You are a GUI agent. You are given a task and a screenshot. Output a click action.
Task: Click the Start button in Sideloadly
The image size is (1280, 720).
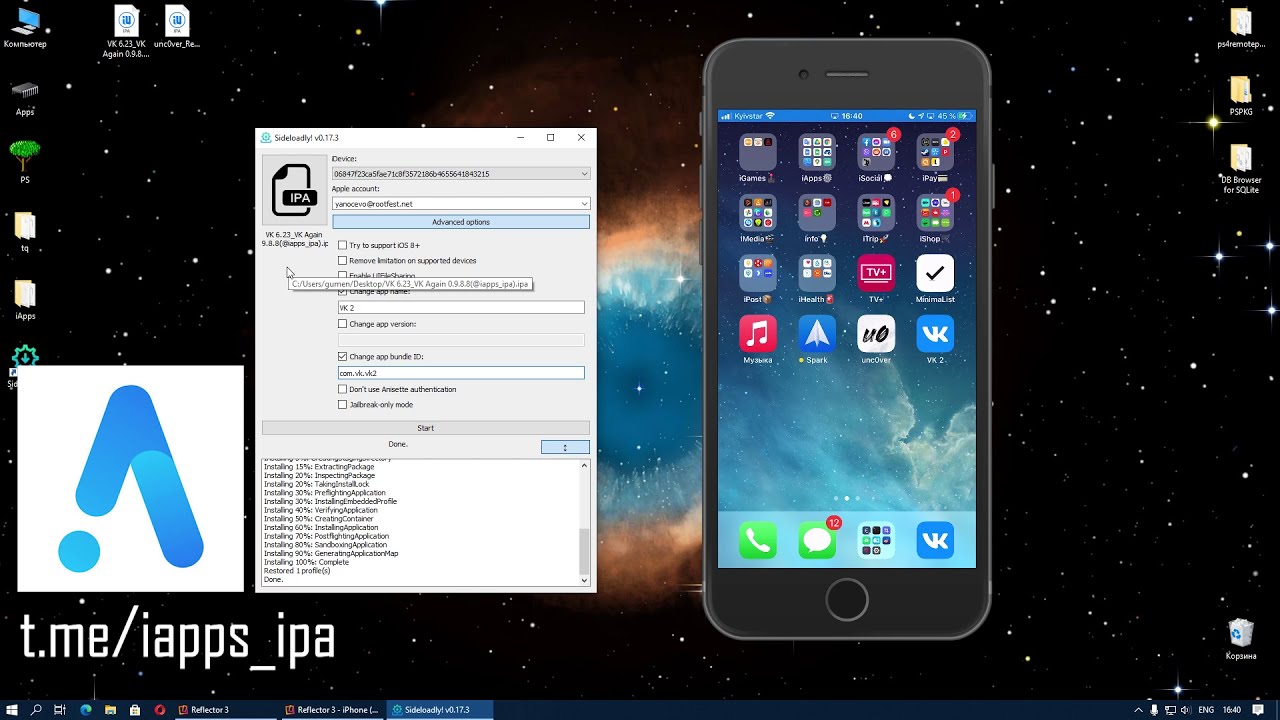click(x=426, y=428)
